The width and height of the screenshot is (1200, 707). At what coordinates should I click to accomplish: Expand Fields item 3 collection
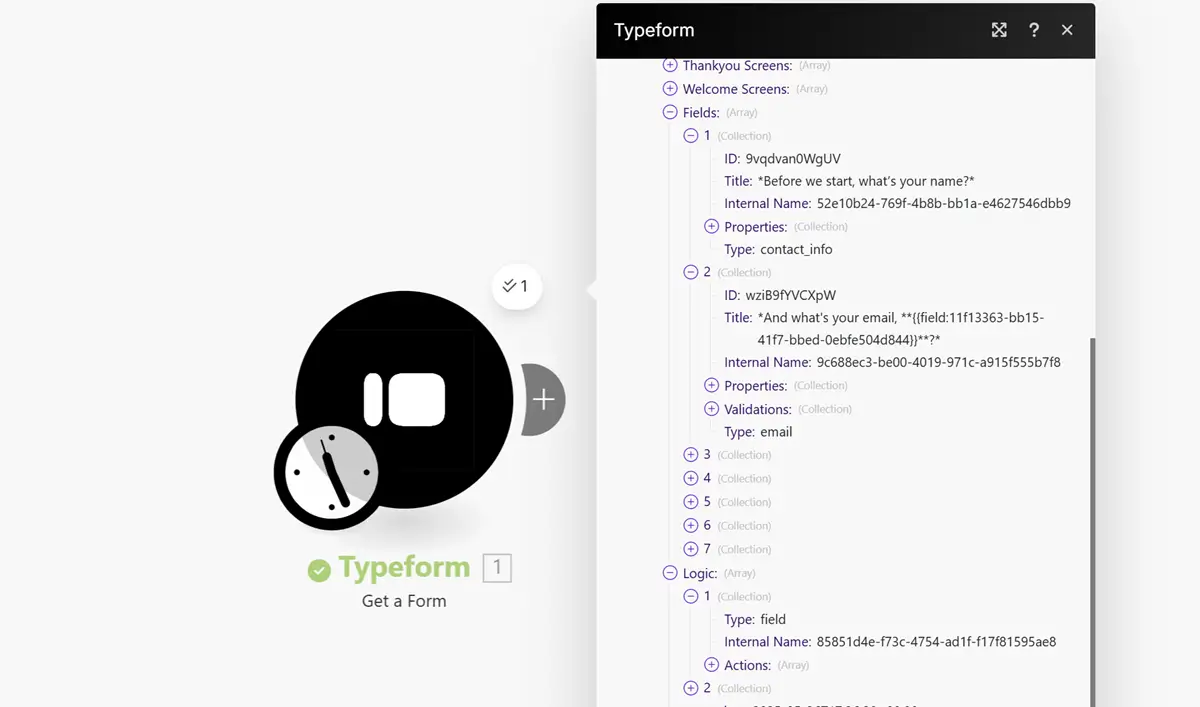tap(691, 455)
